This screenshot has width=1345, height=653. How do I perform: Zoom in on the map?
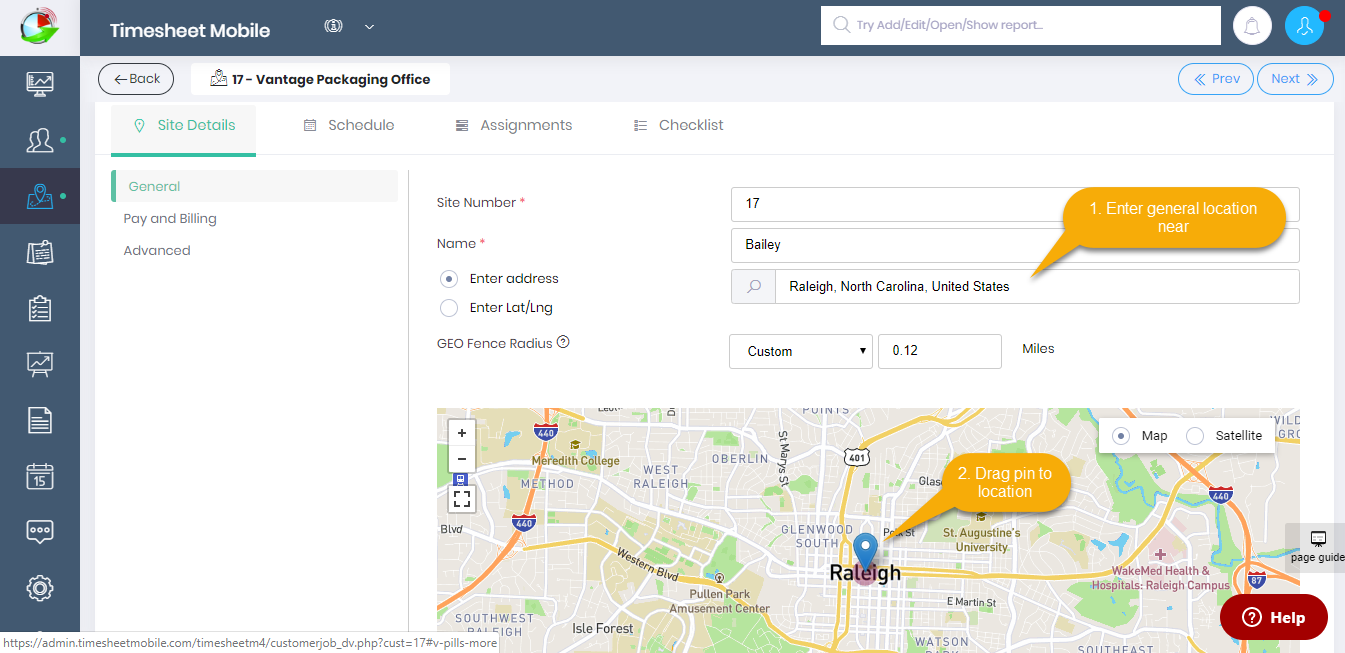461,434
